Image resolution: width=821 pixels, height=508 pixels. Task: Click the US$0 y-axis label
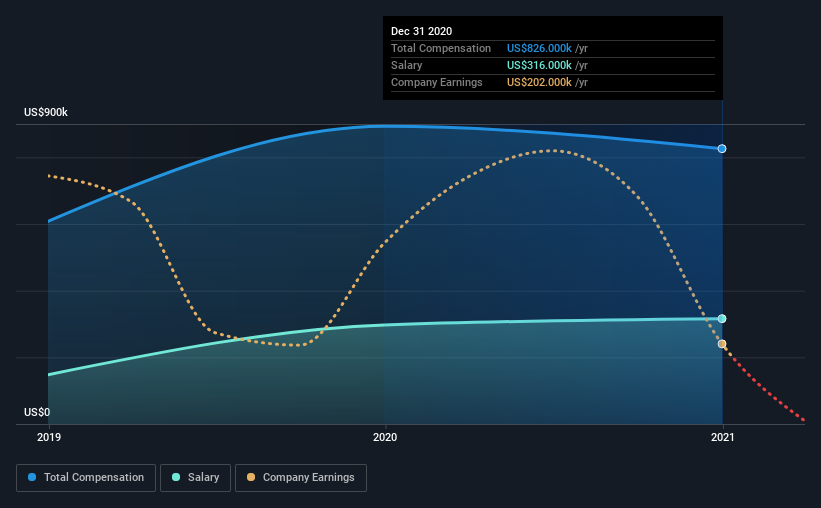(37, 412)
